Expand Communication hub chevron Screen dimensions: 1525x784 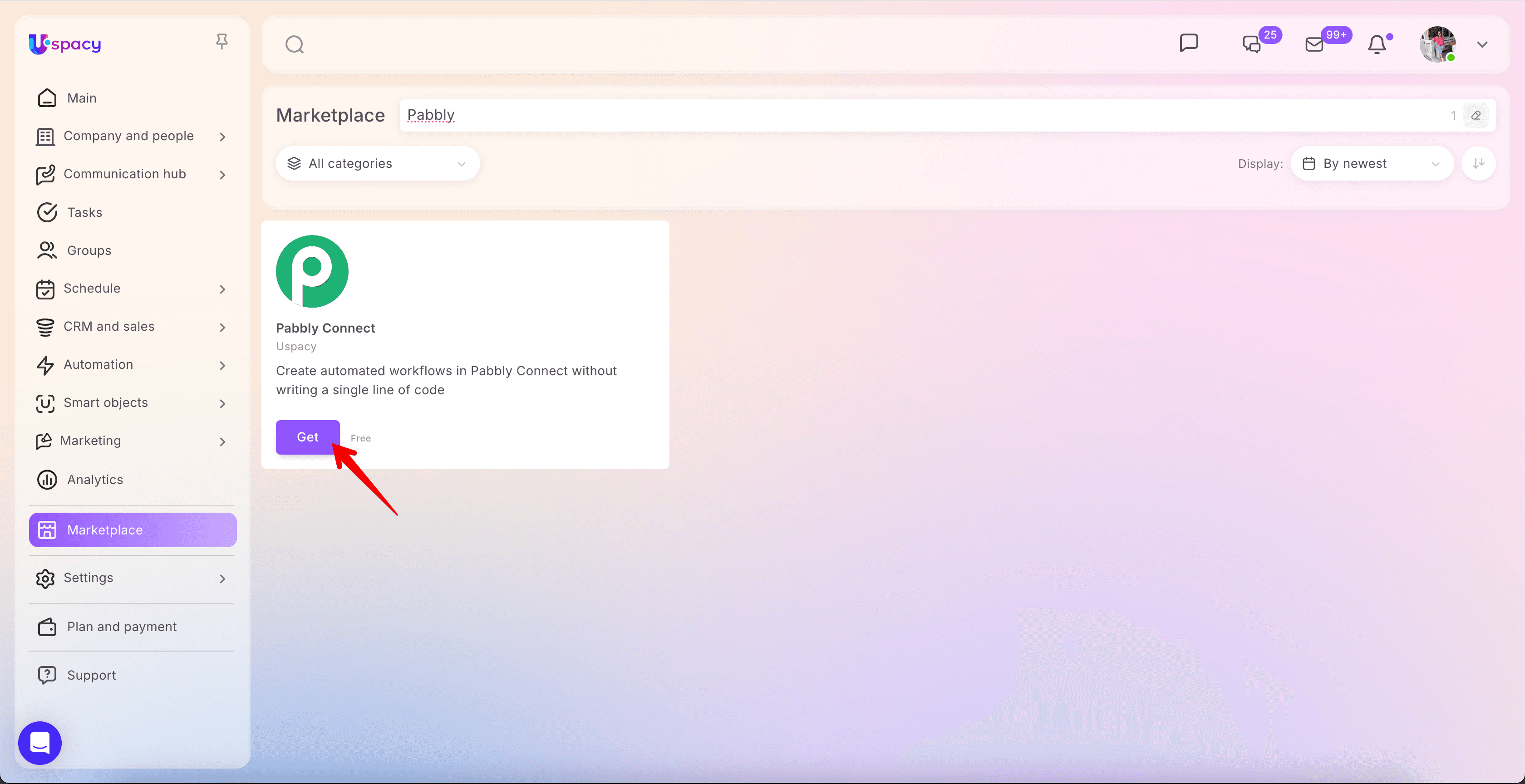222,175
